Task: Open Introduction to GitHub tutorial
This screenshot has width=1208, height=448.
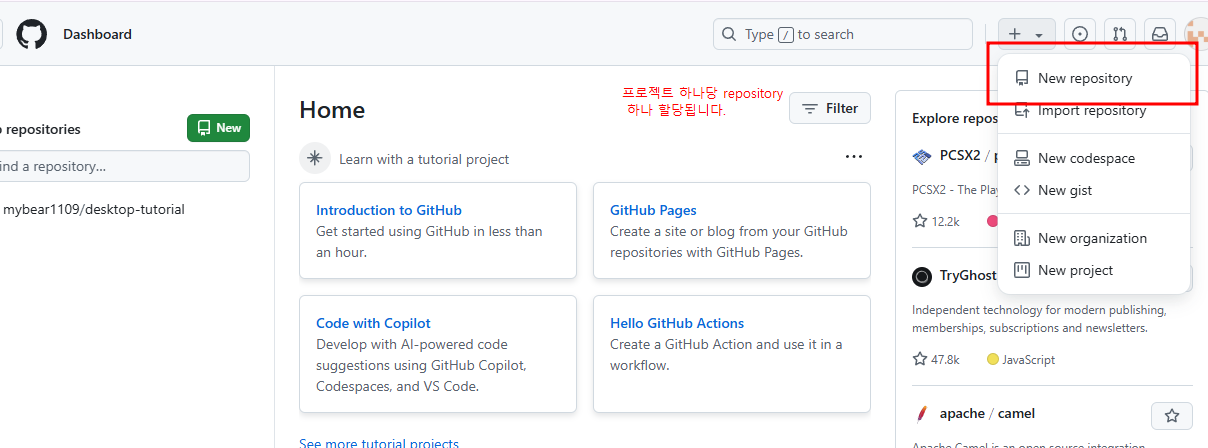Action: 389,210
